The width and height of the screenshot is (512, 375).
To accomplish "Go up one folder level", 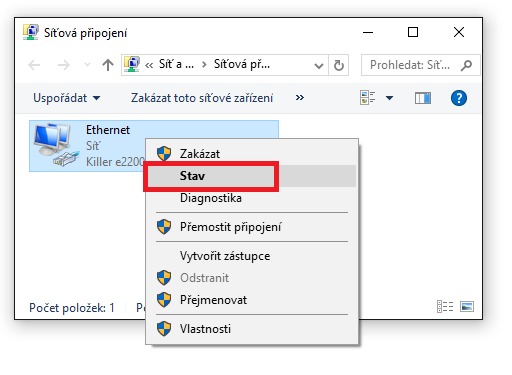I will coord(108,65).
